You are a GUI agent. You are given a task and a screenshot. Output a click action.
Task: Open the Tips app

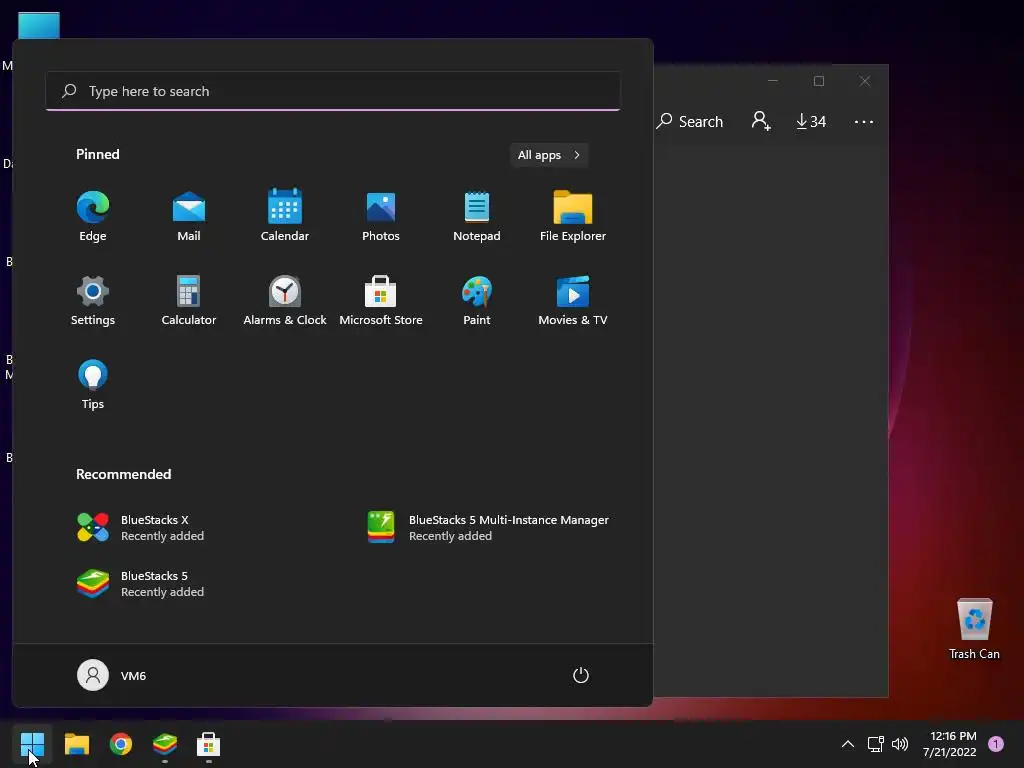point(93,385)
